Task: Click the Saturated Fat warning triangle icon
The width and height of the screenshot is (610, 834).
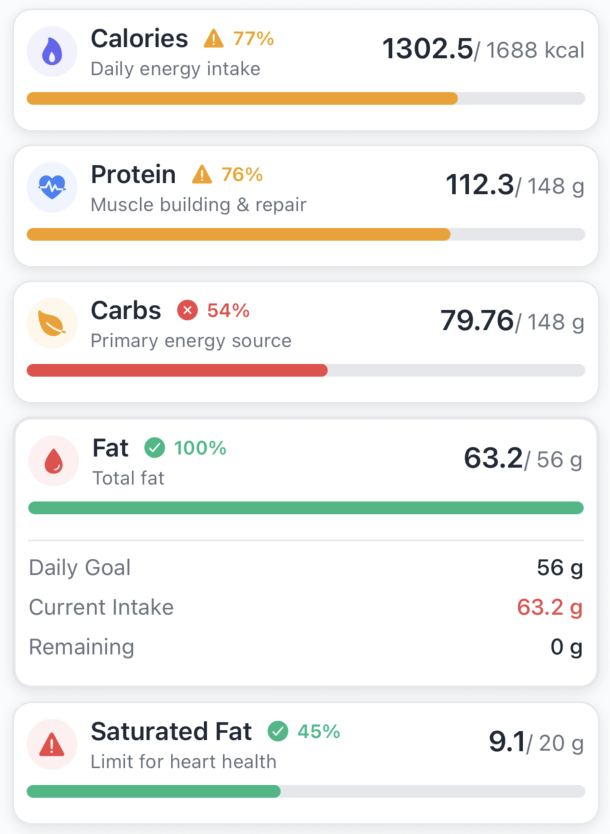Action: pos(52,744)
